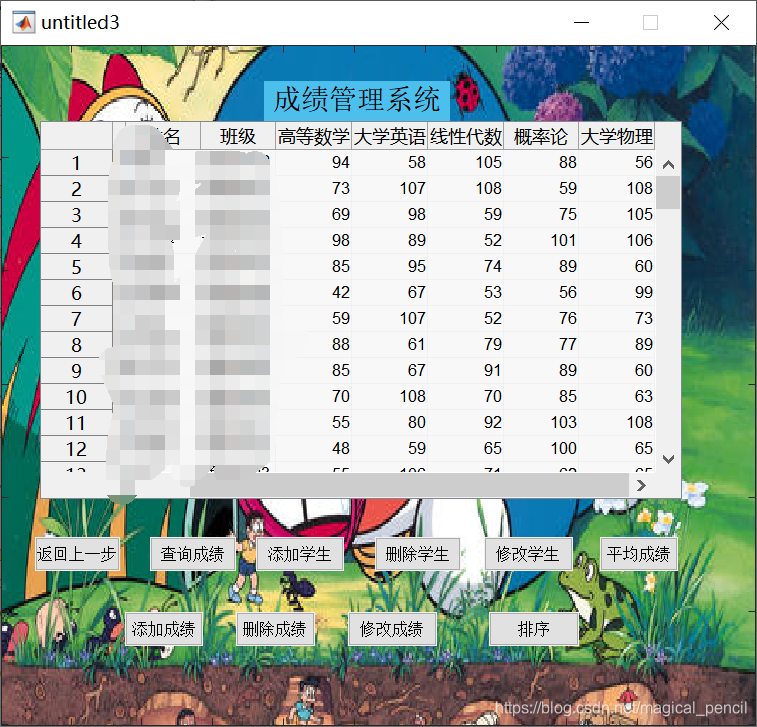Click the 概率论 cell 100 in row 12

click(541, 448)
